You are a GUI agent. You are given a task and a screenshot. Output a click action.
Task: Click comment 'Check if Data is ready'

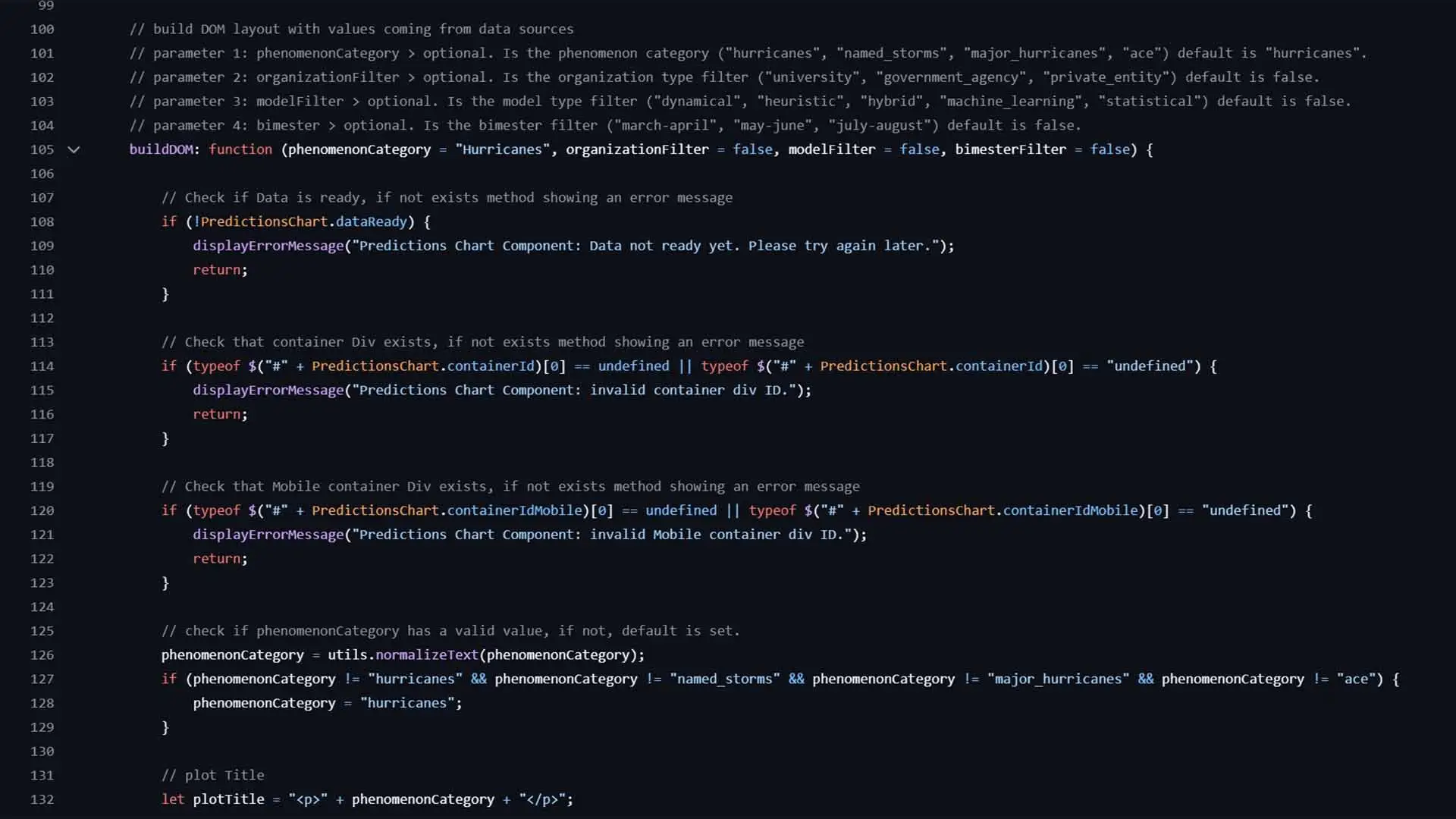(x=447, y=197)
